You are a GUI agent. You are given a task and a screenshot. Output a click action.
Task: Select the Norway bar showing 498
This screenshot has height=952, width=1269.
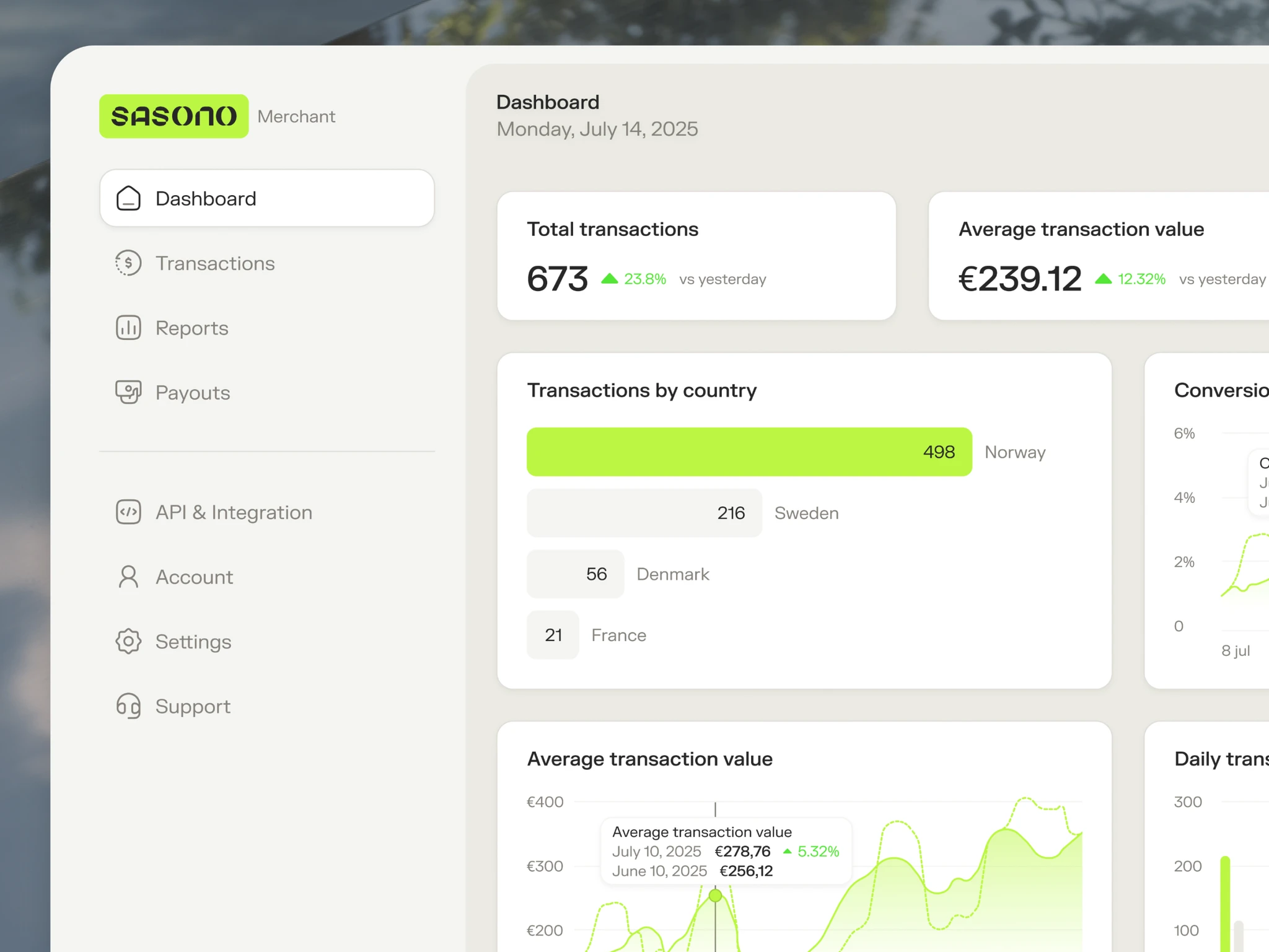[x=749, y=452]
